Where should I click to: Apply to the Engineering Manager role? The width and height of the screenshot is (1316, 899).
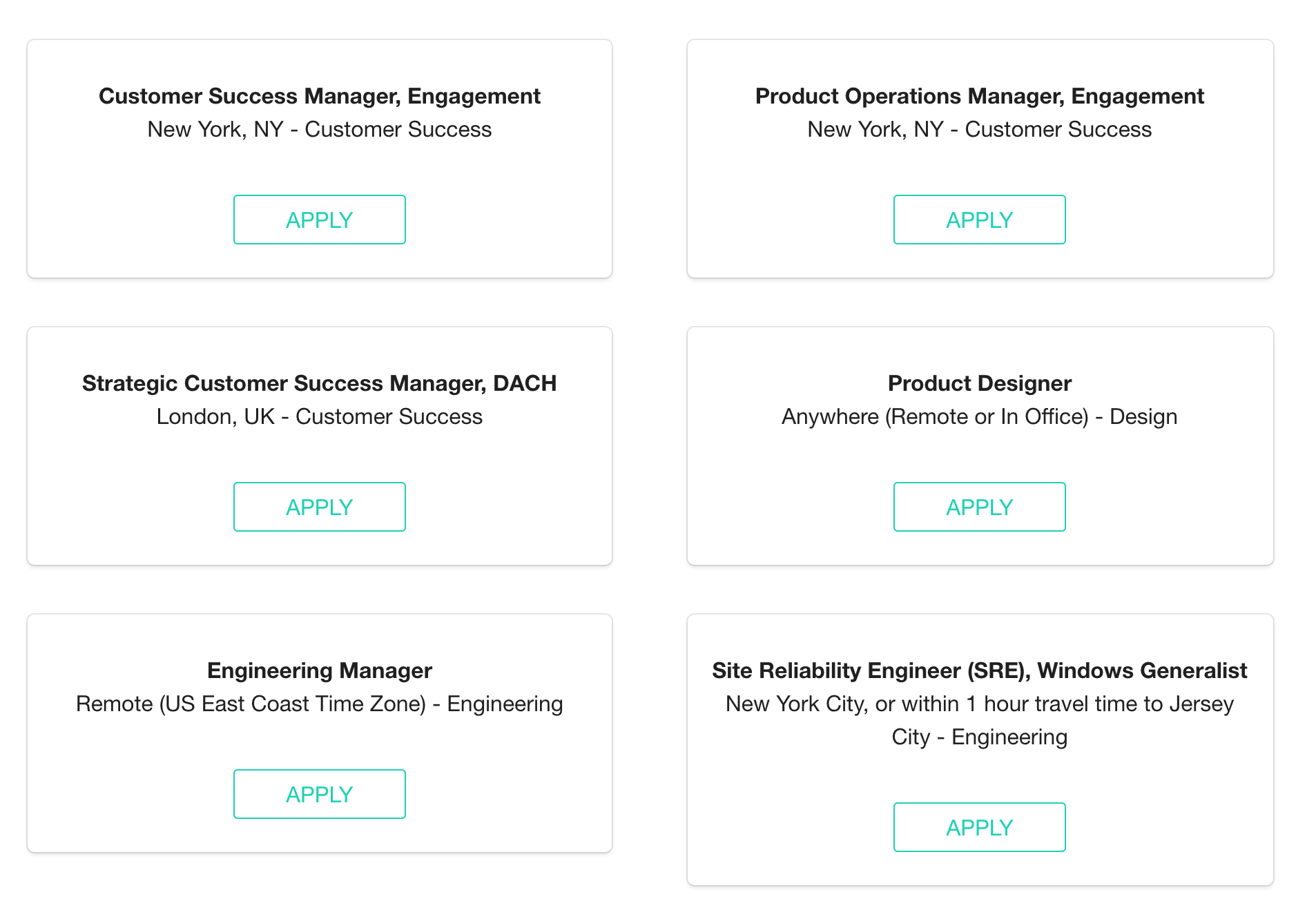click(x=319, y=794)
